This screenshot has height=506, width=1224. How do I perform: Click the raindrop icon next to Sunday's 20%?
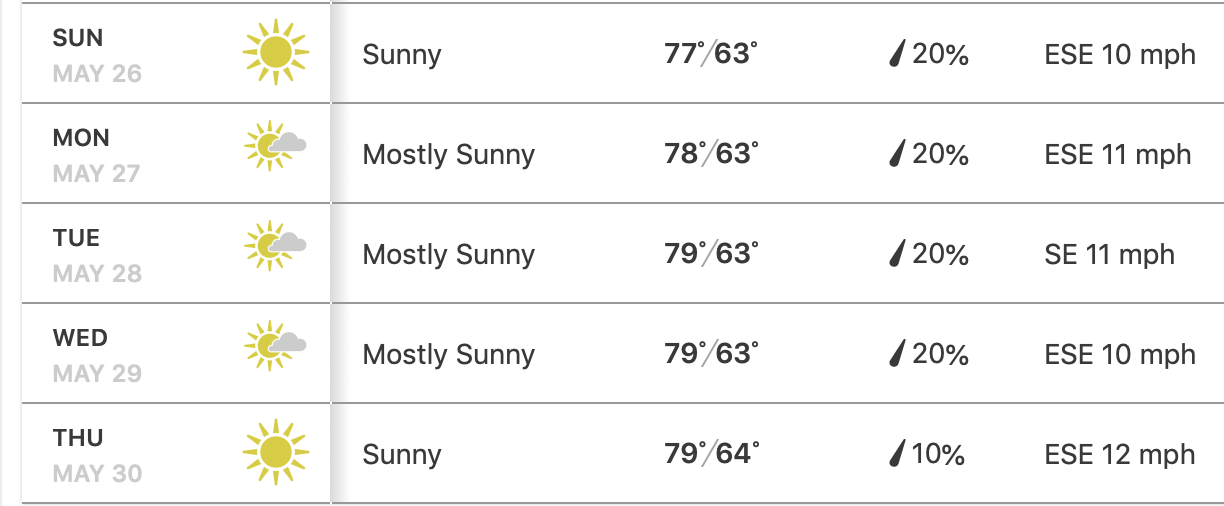pos(897,54)
